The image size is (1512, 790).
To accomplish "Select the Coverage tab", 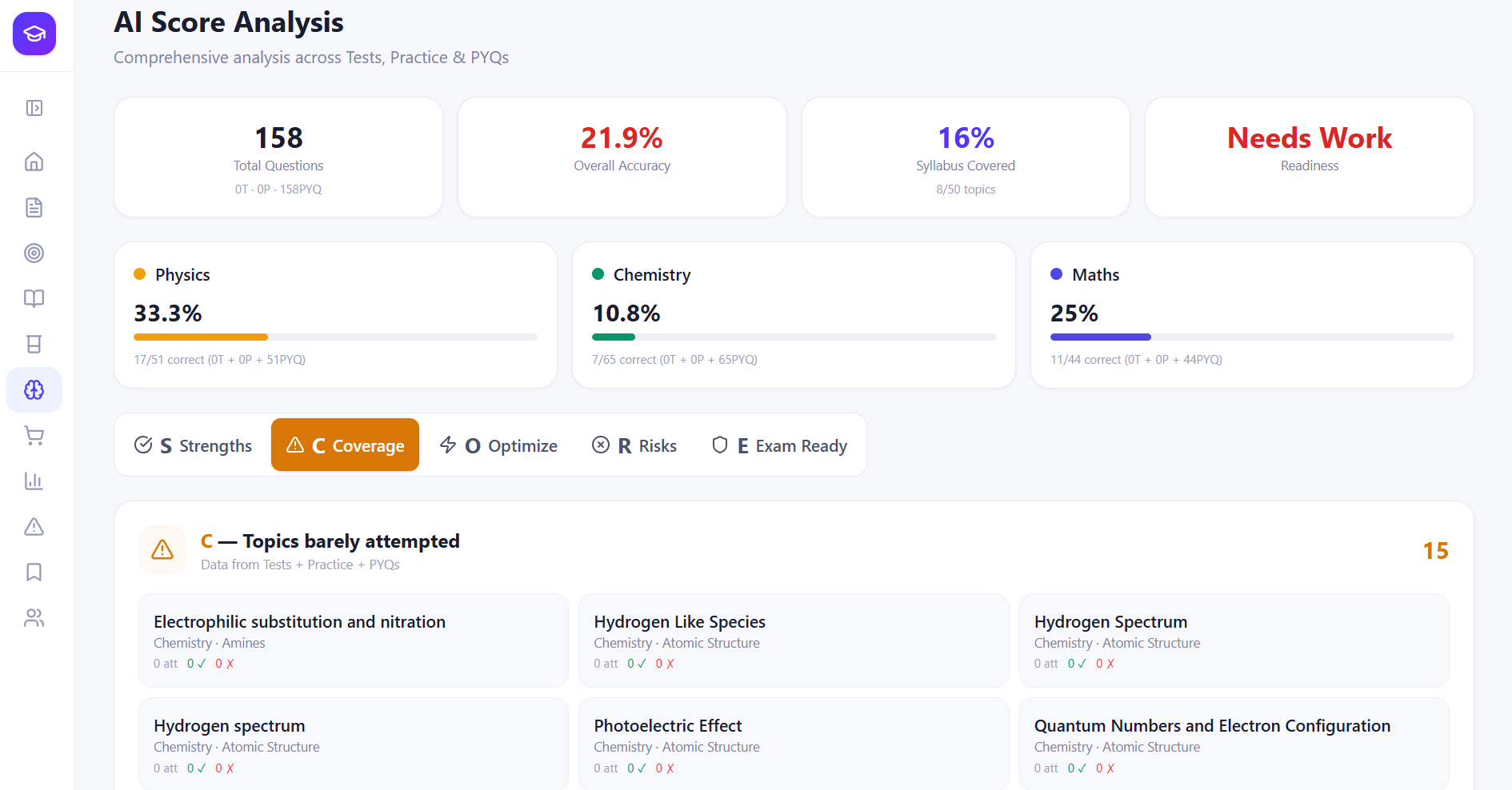I will (x=345, y=445).
